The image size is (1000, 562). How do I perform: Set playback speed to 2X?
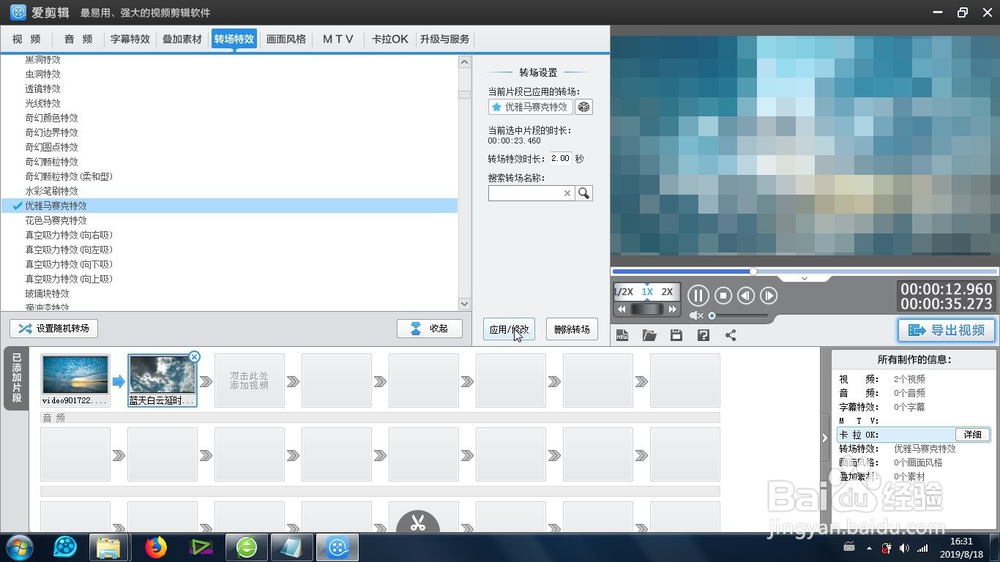click(667, 292)
